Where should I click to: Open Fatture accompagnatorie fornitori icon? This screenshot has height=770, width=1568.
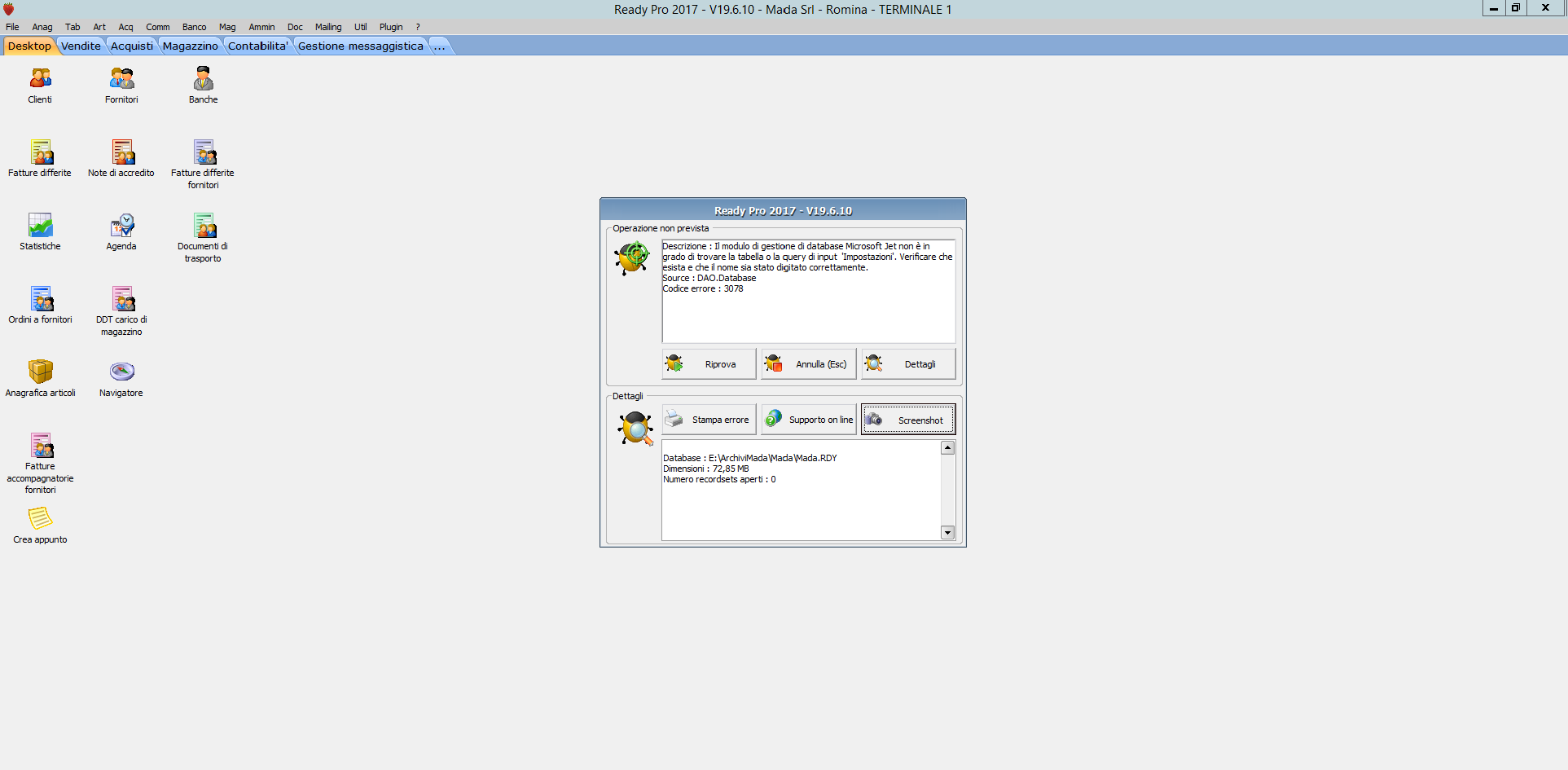point(40,463)
